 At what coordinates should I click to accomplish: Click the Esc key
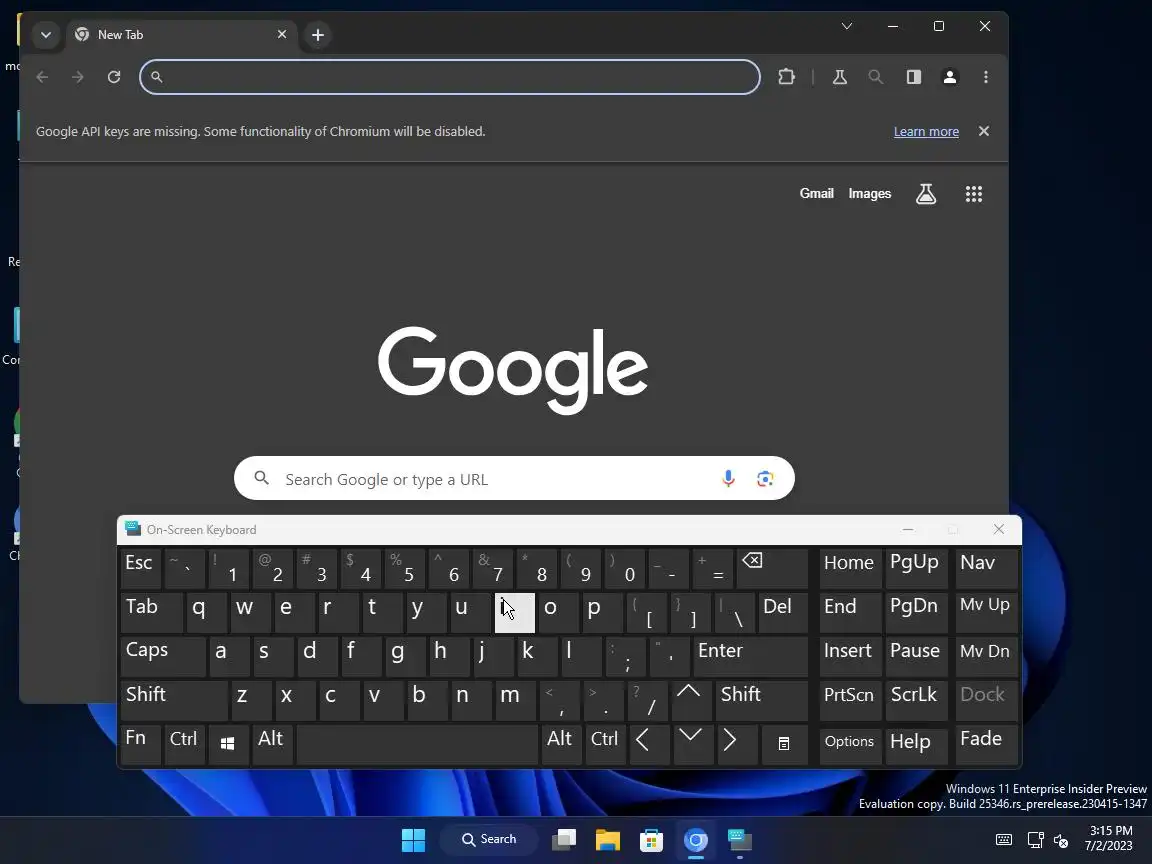(x=140, y=569)
